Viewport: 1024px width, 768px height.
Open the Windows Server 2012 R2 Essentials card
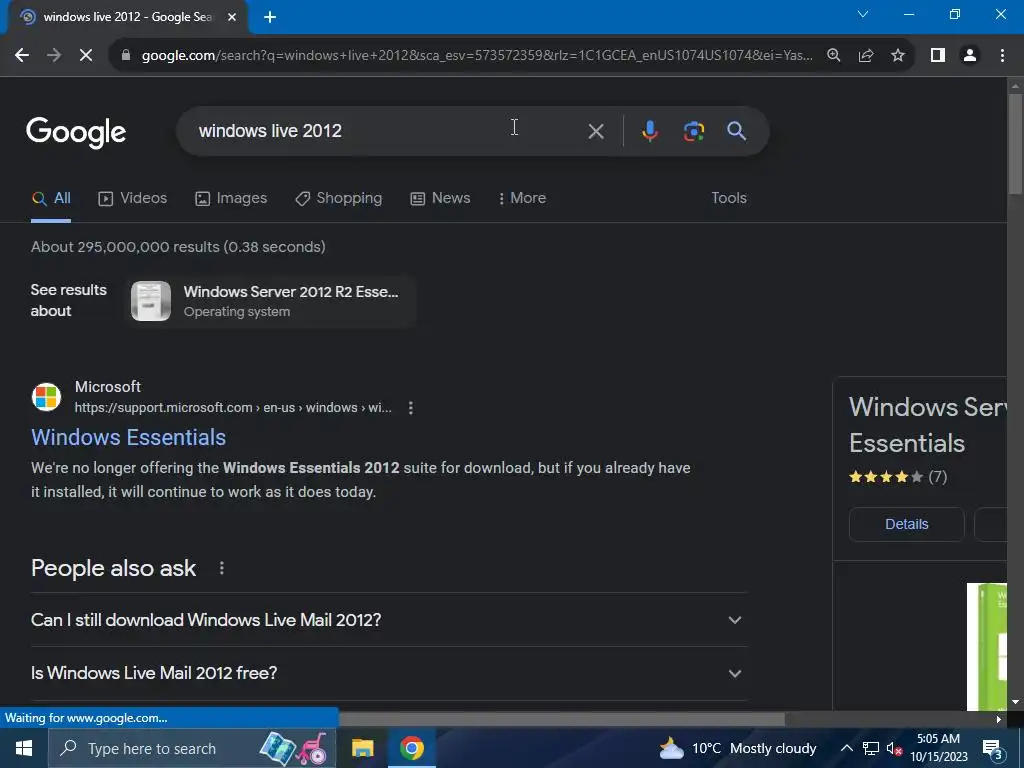[270, 301]
